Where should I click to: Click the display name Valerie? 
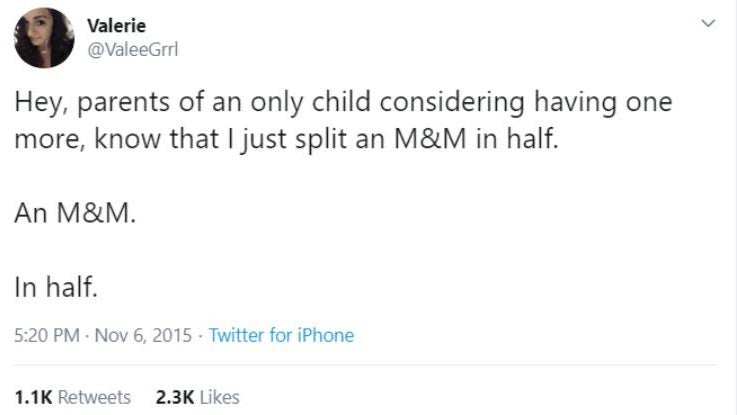[116, 25]
